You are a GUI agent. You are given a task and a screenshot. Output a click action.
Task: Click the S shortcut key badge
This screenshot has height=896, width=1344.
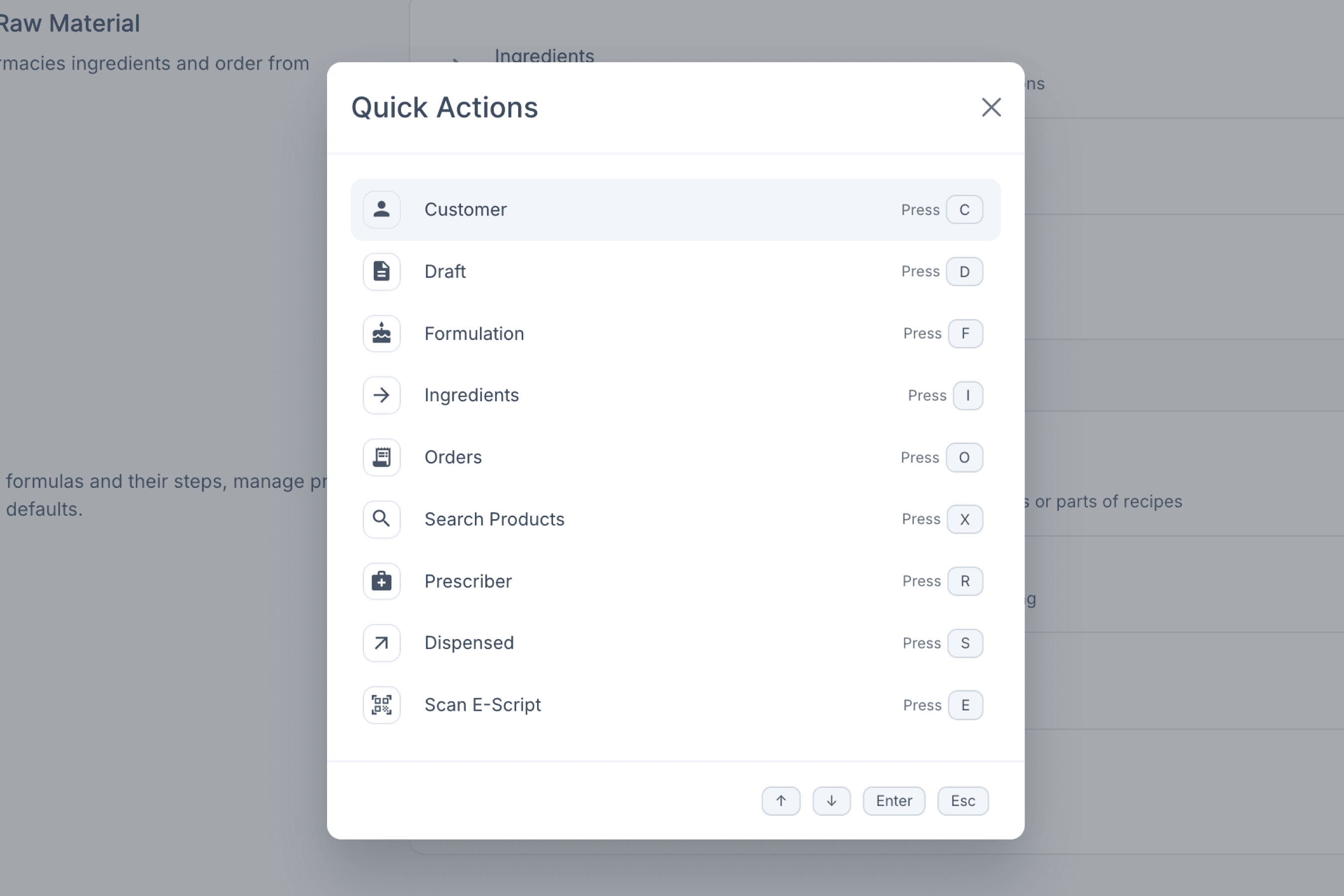(966, 643)
